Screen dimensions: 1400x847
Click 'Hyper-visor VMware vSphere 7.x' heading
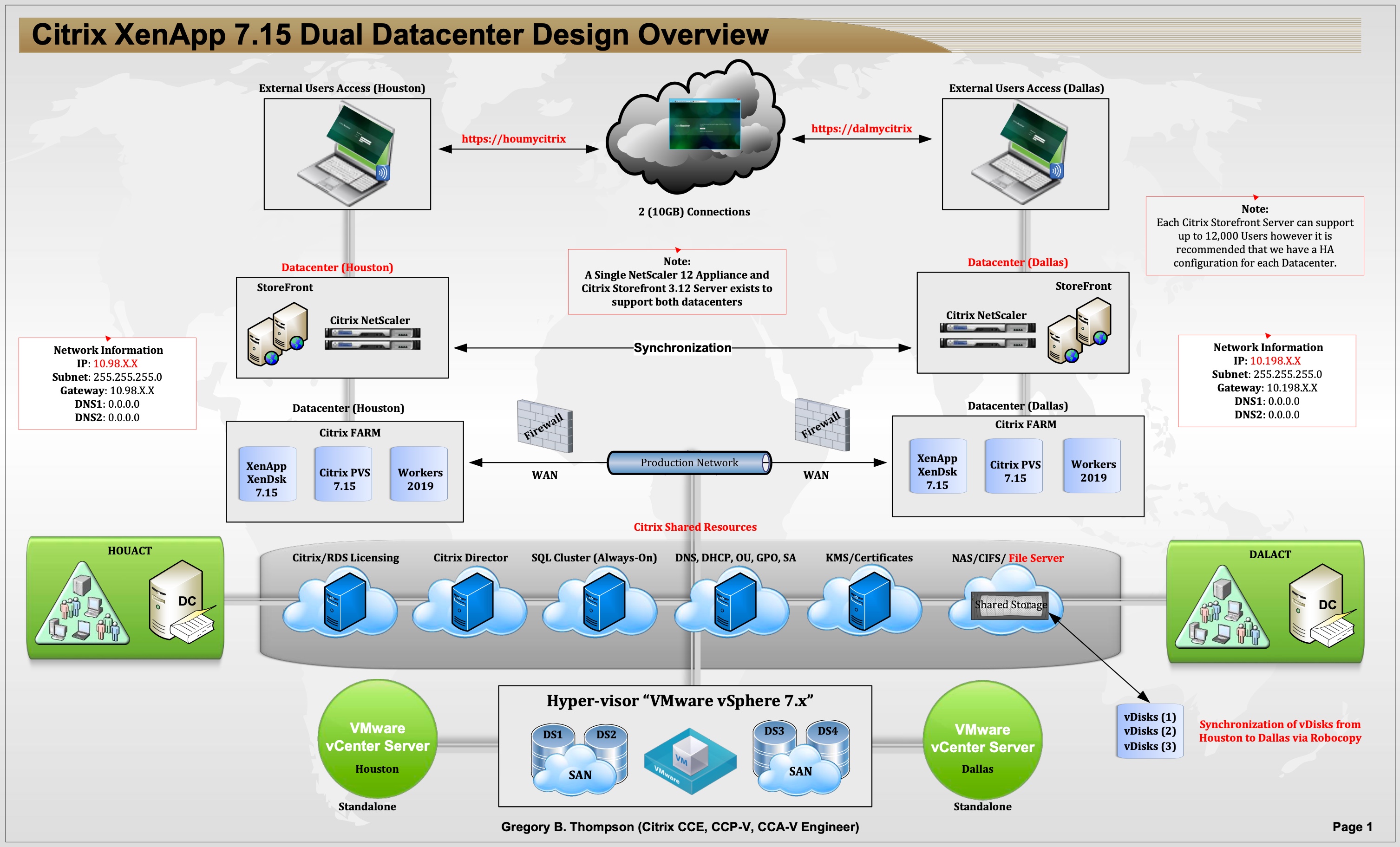coord(680,701)
